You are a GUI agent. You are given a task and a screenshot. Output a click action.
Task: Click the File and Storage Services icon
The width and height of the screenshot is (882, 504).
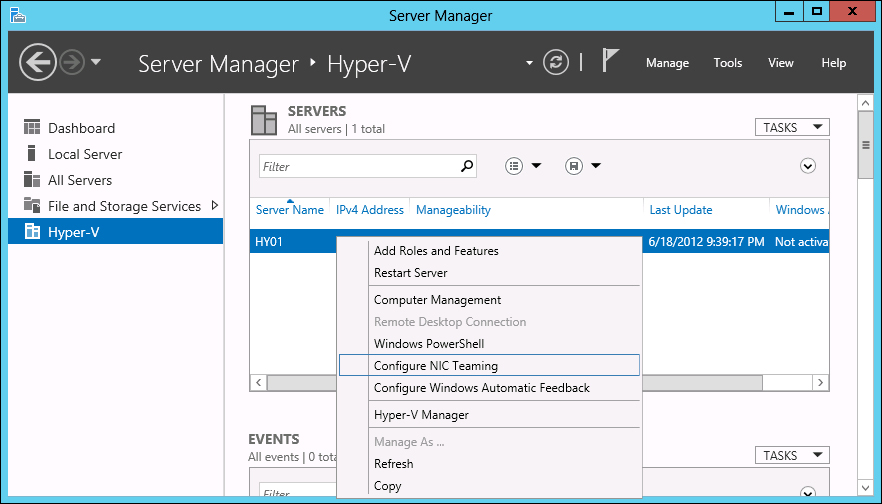click(x=32, y=205)
